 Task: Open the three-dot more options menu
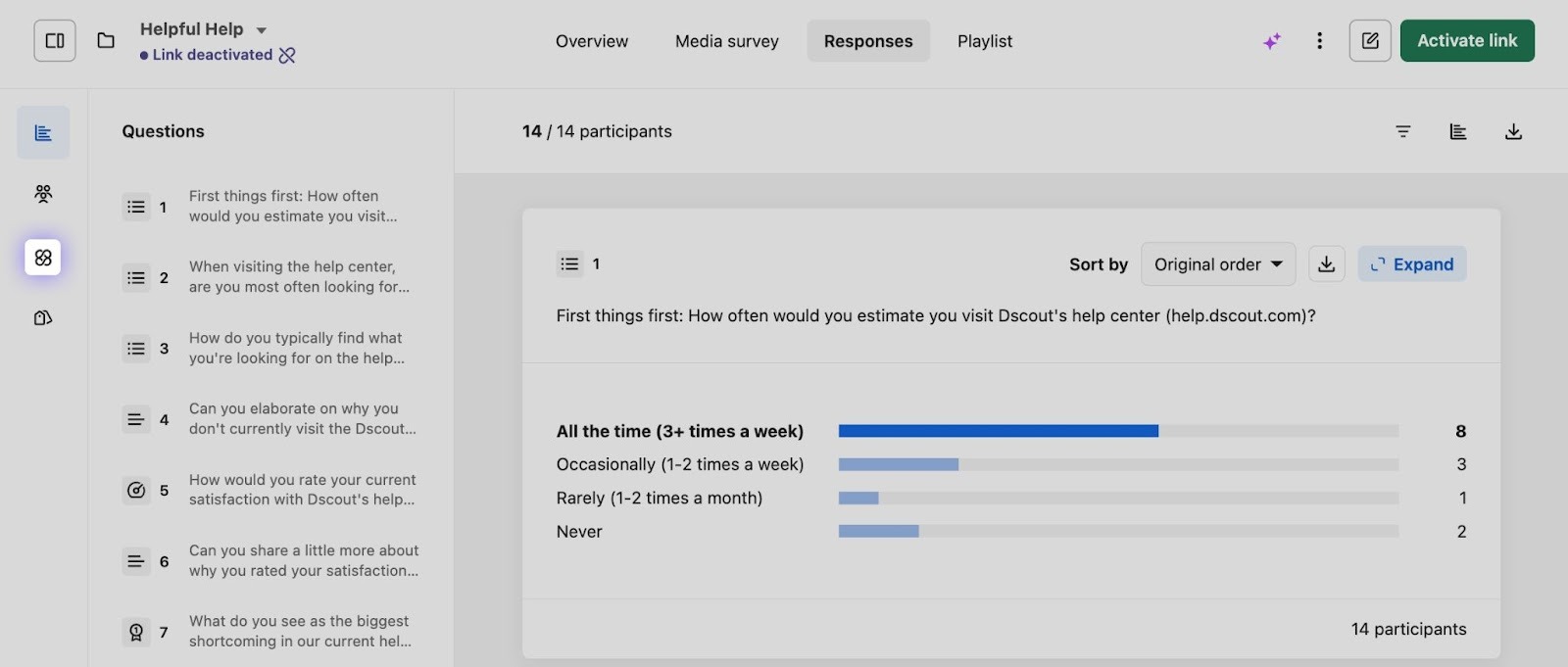coord(1320,41)
